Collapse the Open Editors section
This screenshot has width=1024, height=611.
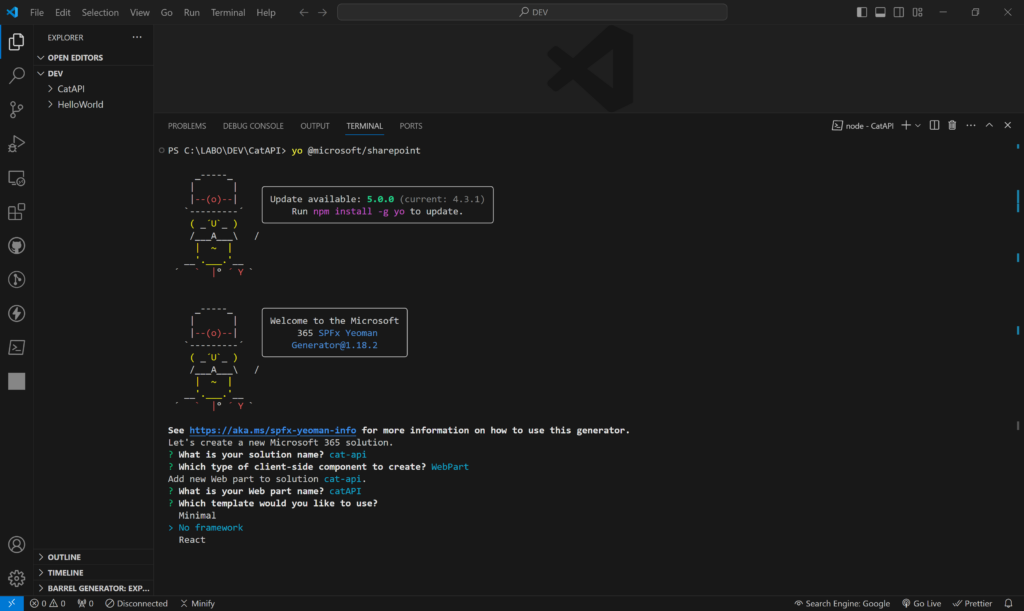(94, 57)
